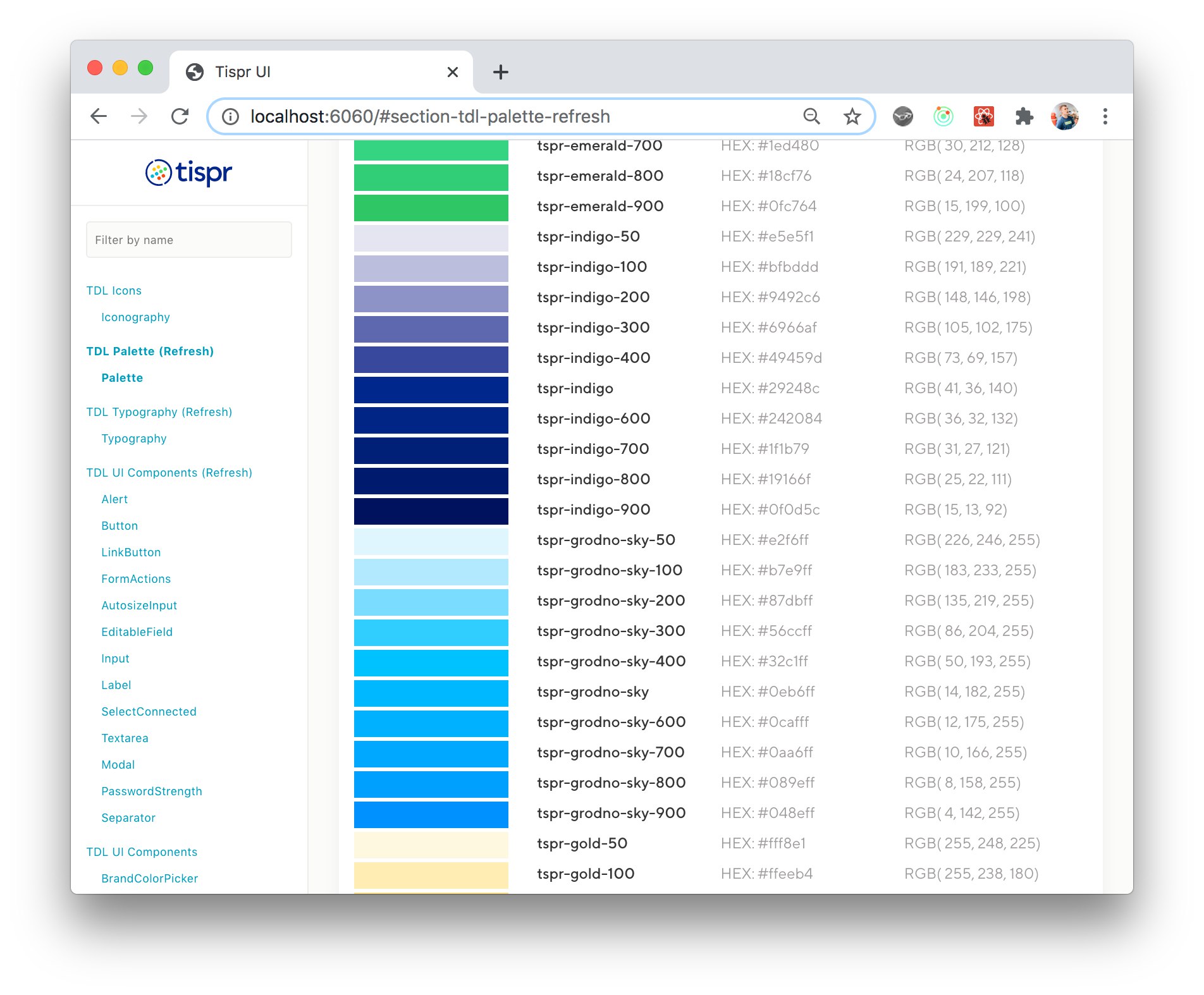Go to the SelectConnected component

[x=149, y=712]
